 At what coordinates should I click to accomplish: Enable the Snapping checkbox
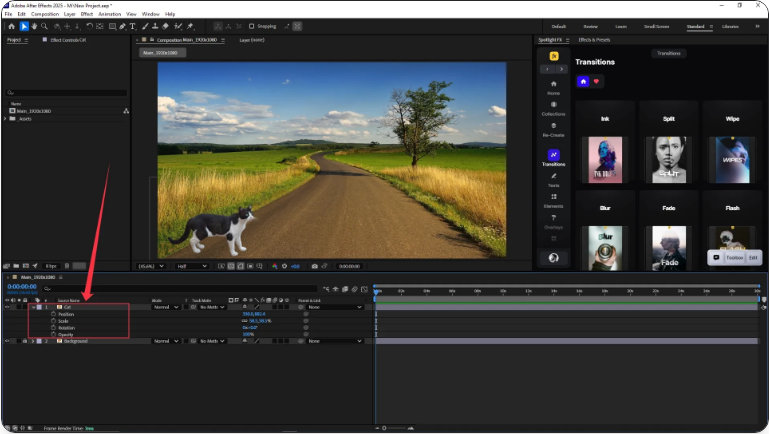coord(251,26)
